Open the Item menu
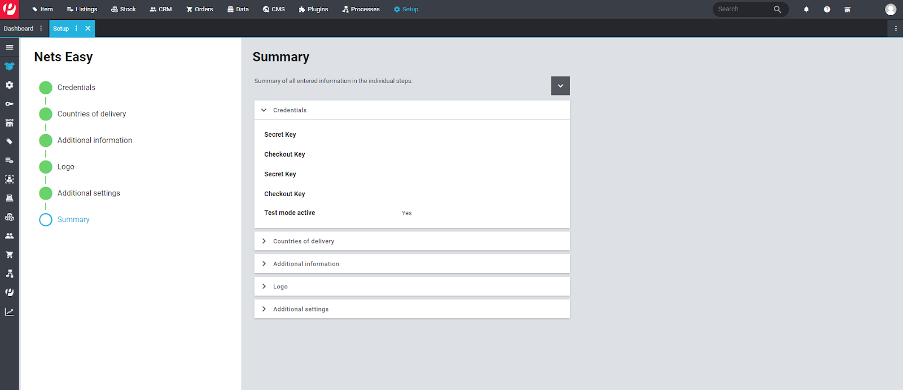The height and width of the screenshot is (390, 904). [43, 9]
